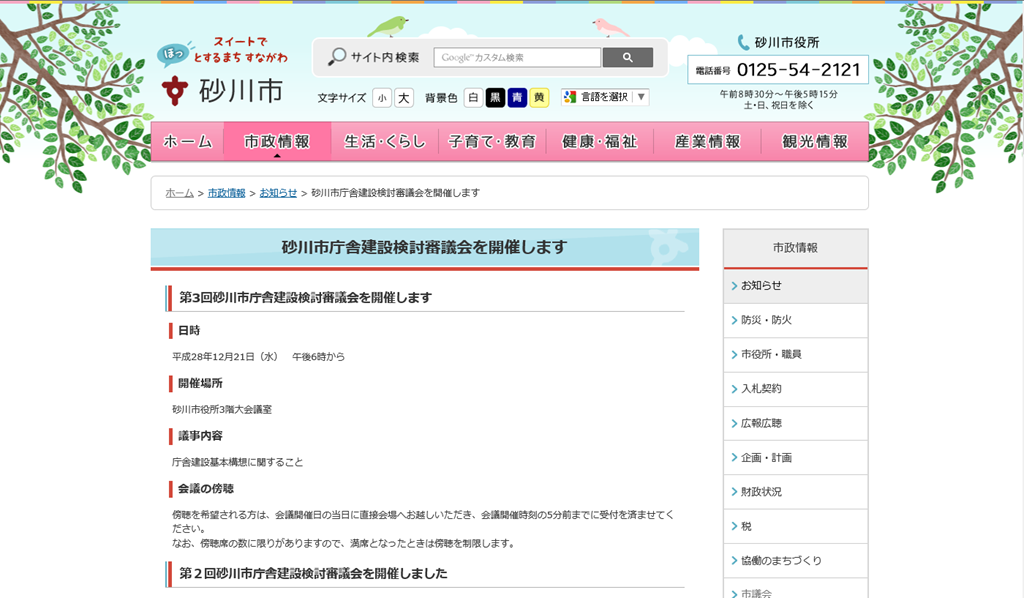Choose the yellow (黄) background color swatch
1024x598 pixels.
tap(539, 98)
